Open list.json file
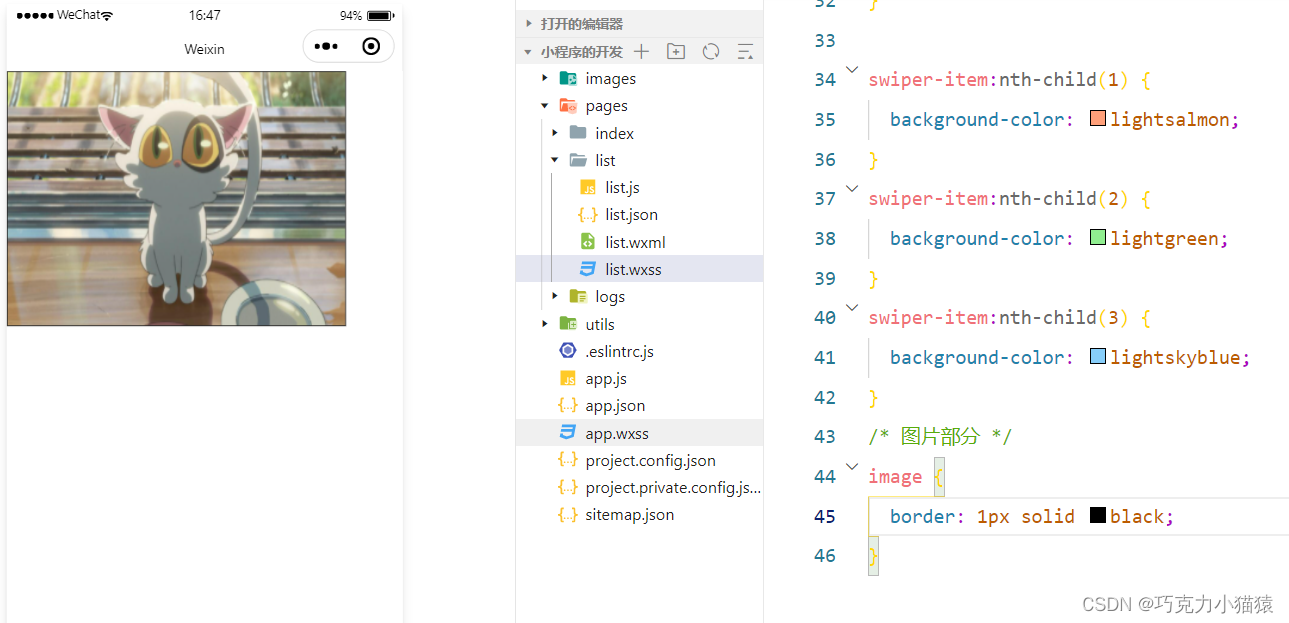The image size is (1289, 623). tap(631, 214)
